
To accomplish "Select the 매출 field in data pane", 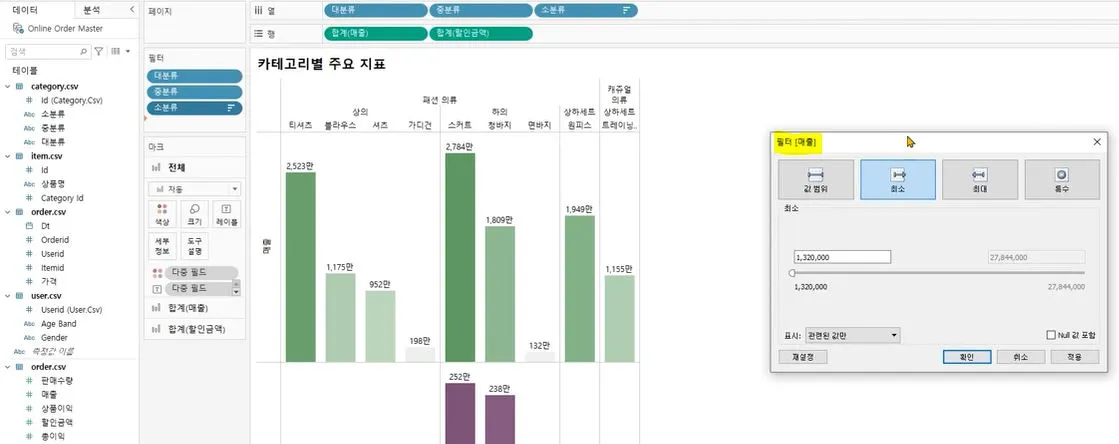I will (49, 394).
